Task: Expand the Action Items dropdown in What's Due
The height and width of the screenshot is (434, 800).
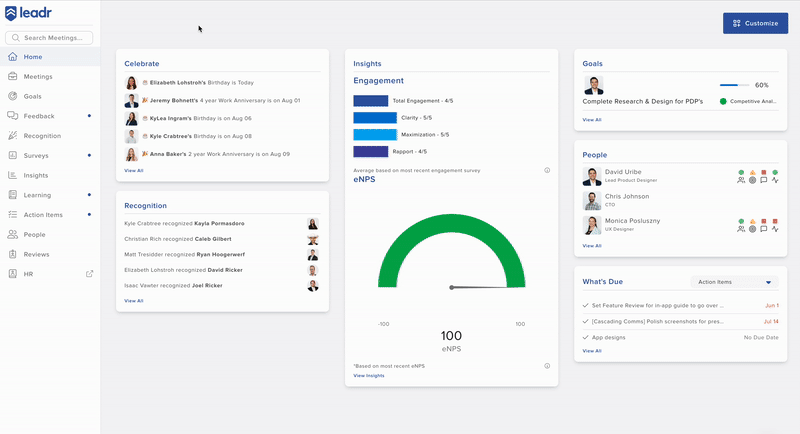Action: (x=734, y=282)
